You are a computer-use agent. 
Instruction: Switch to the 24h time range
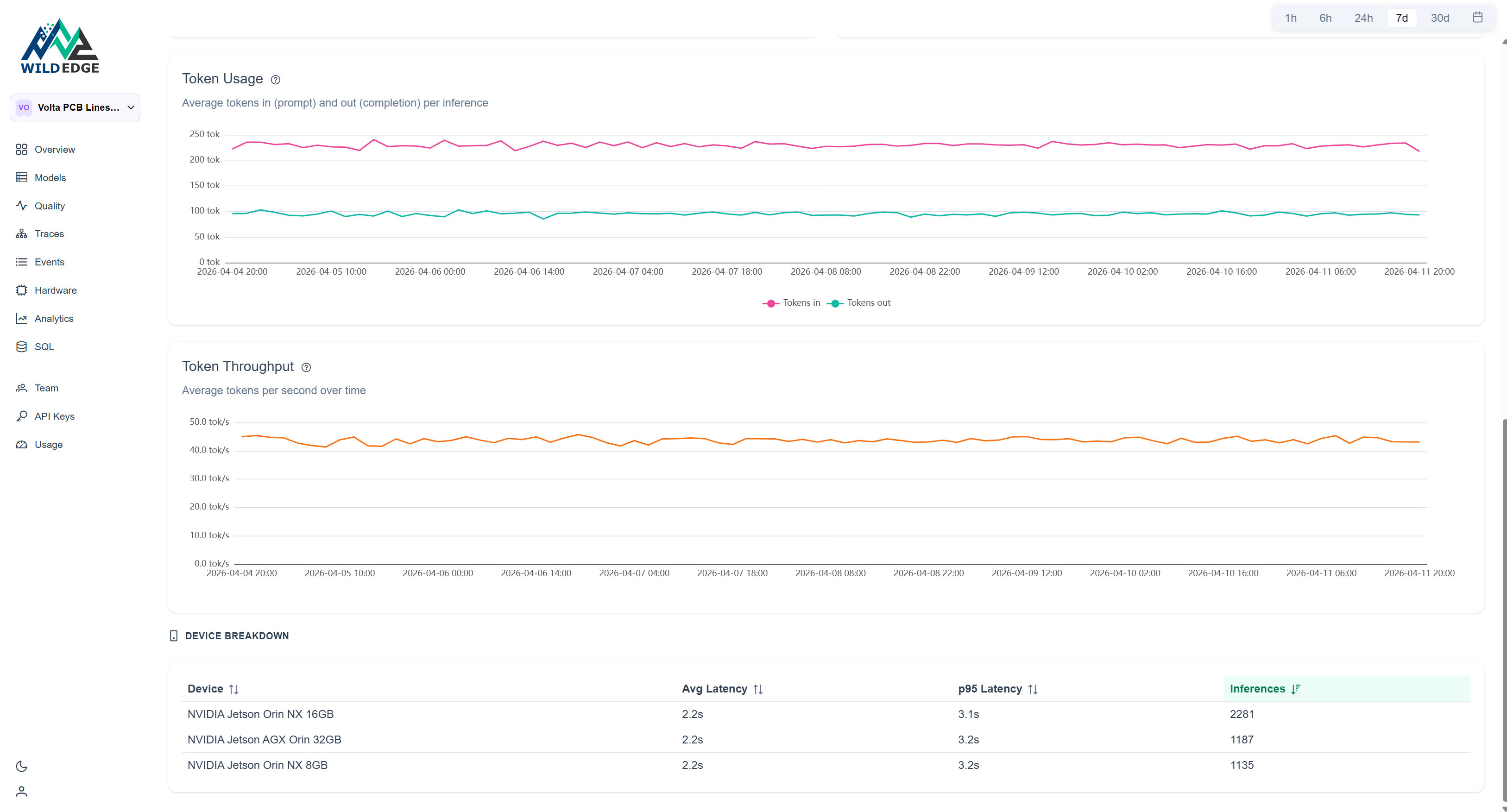click(1364, 18)
